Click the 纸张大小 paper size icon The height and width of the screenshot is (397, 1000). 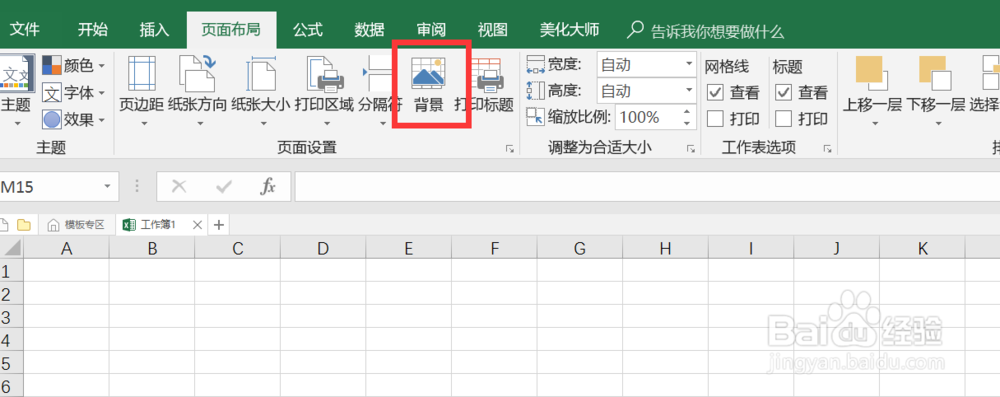pos(260,74)
